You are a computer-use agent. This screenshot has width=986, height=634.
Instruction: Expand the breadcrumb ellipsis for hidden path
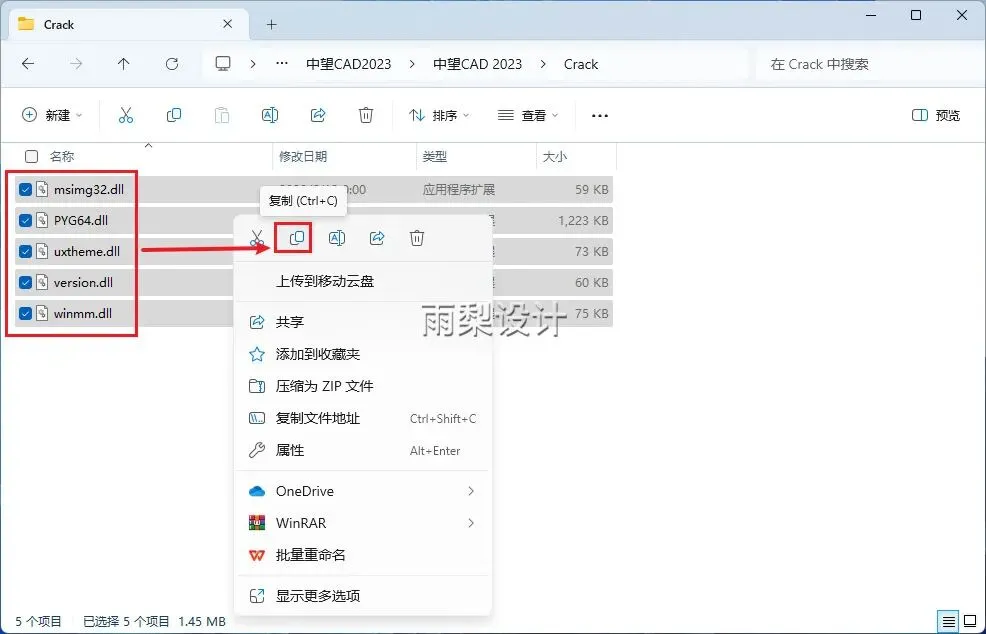(x=282, y=64)
